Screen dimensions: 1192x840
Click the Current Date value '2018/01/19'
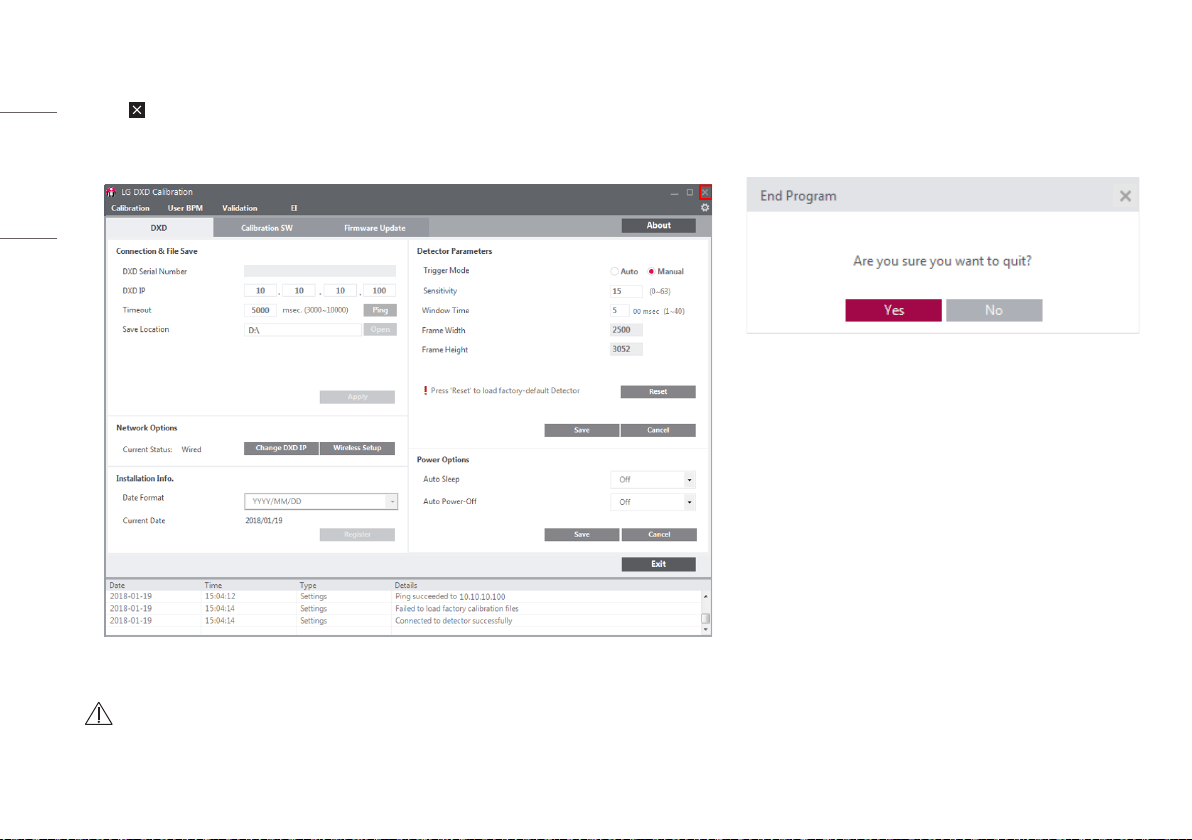point(264,521)
